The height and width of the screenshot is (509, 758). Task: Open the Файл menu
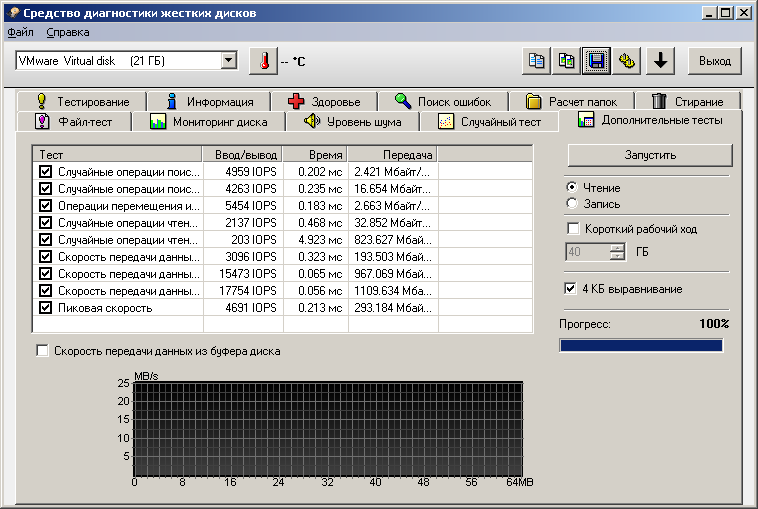point(20,32)
